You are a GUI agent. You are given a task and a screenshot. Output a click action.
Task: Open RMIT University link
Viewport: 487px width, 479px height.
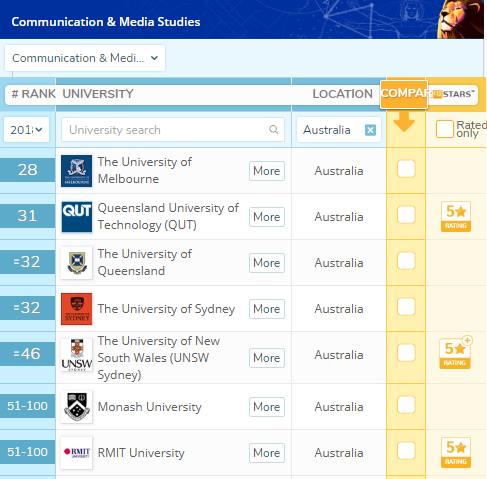click(x=141, y=453)
